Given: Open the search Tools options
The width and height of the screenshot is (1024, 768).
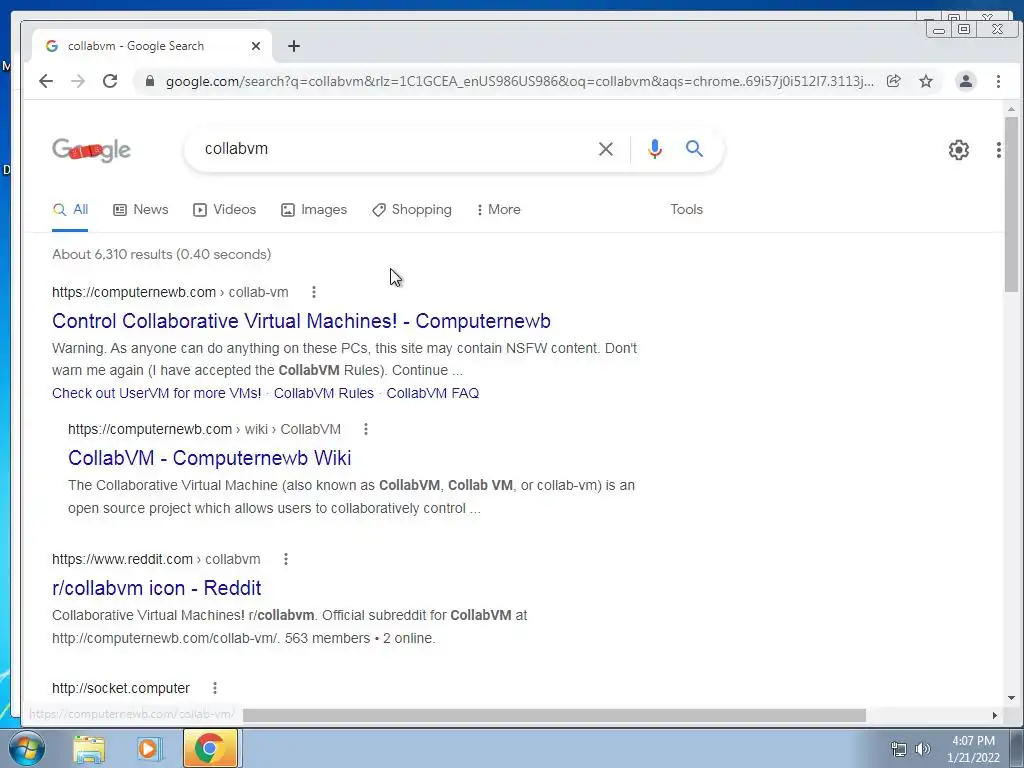Looking at the screenshot, I should [x=686, y=210].
